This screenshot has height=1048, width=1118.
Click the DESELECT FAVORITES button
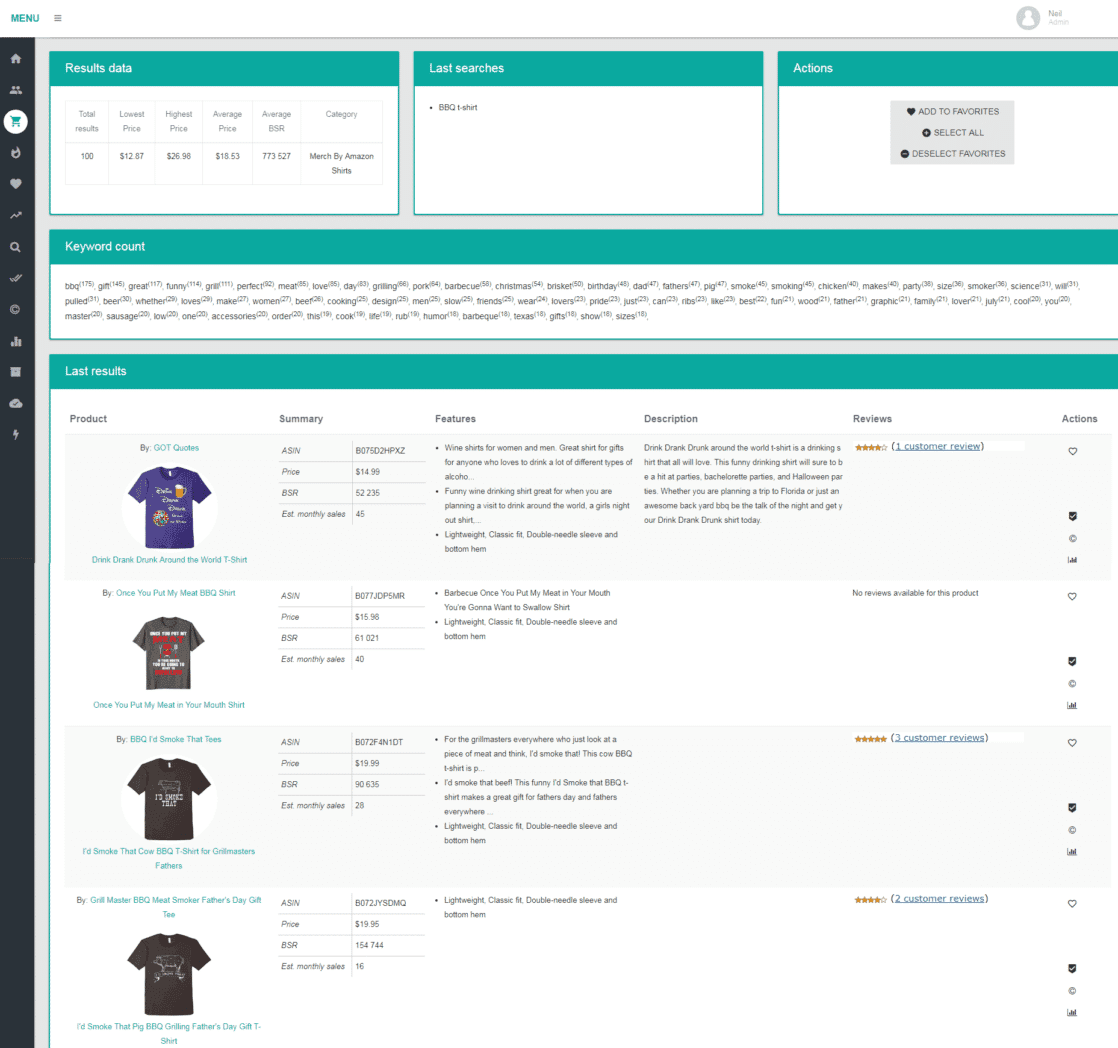coord(953,154)
